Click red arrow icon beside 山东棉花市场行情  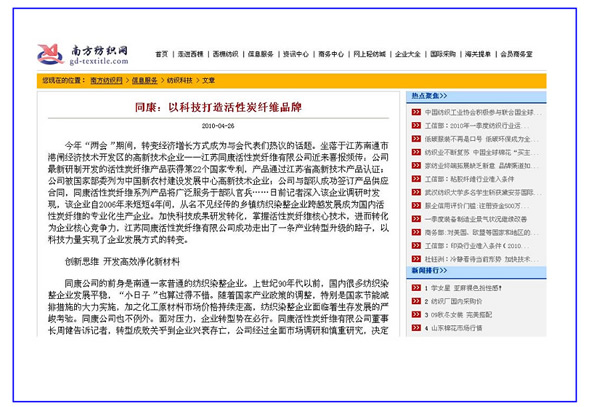tap(415, 327)
